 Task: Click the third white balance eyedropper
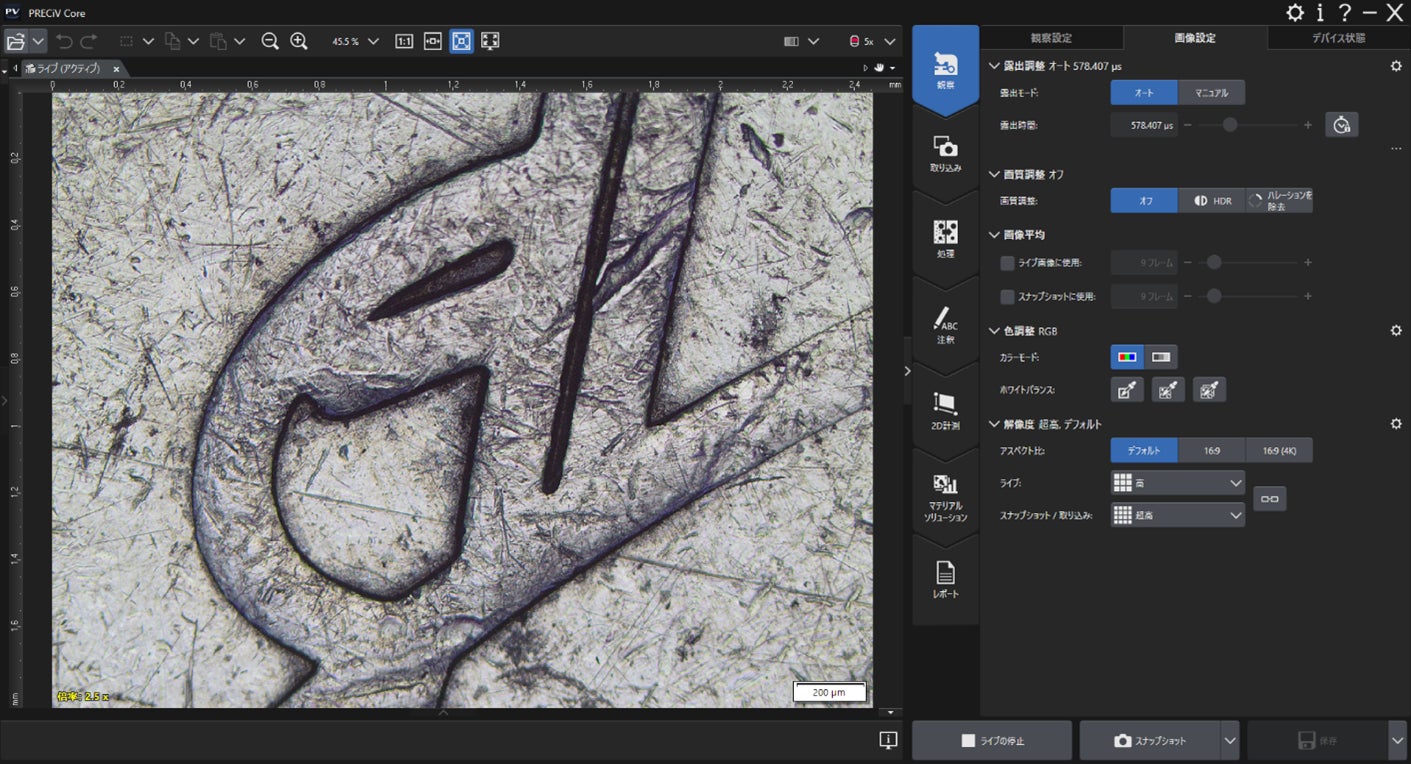coord(1209,390)
